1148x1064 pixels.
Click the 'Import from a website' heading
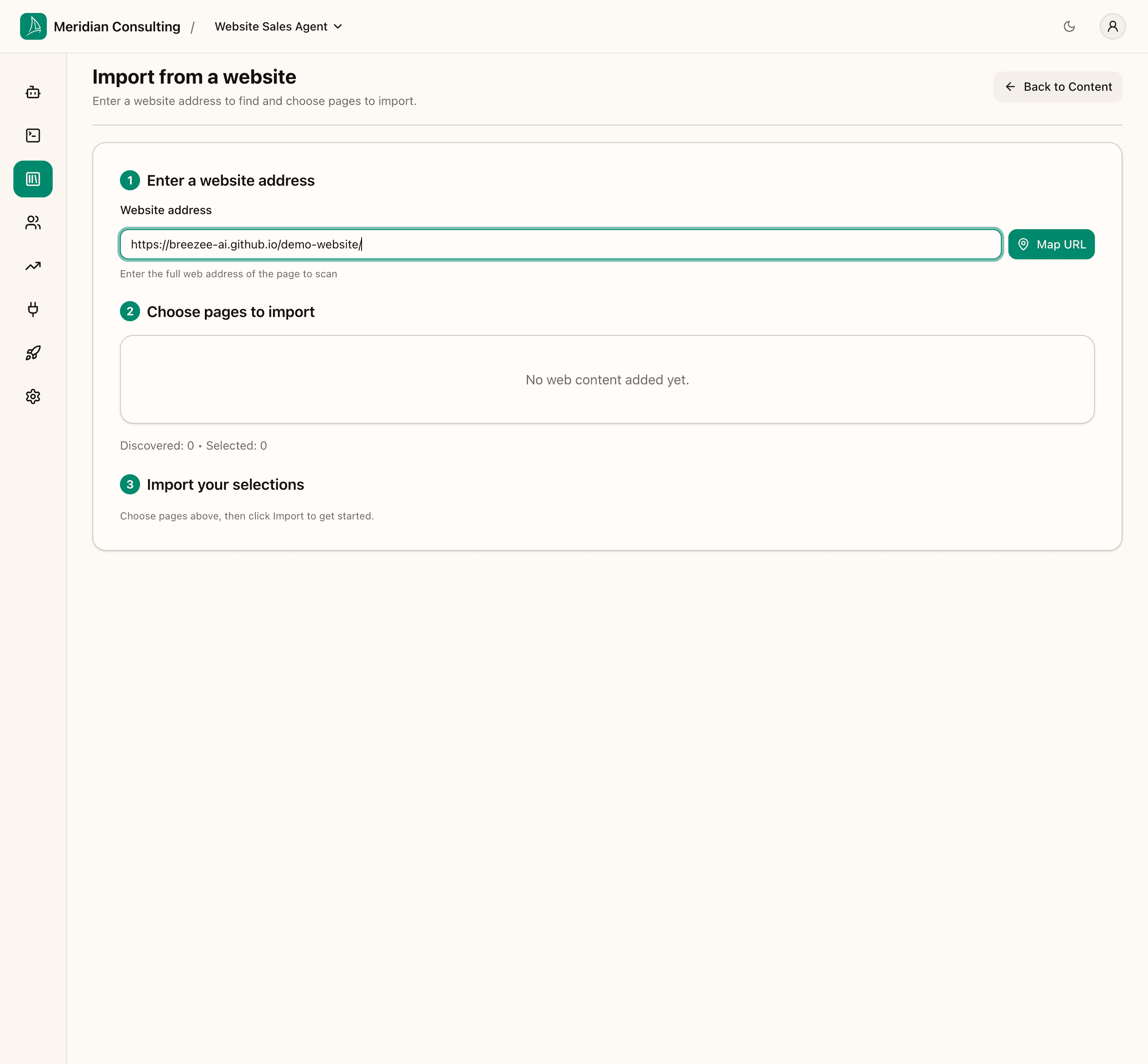tap(194, 77)
